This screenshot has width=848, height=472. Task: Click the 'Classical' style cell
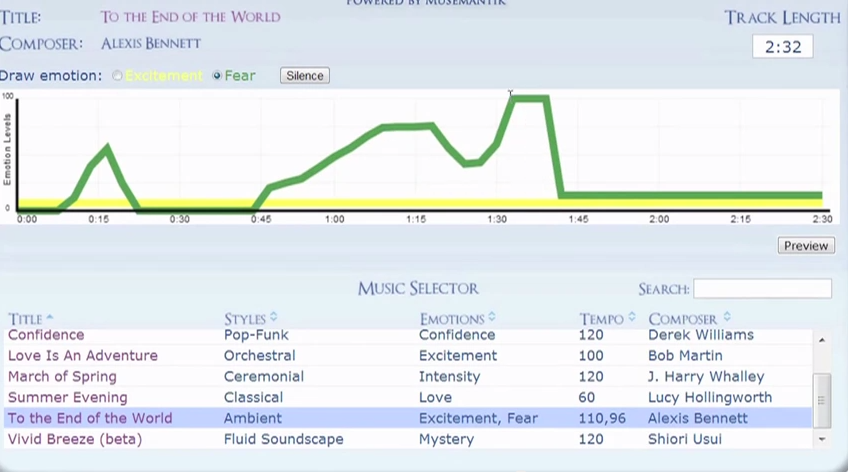point(254,397)
